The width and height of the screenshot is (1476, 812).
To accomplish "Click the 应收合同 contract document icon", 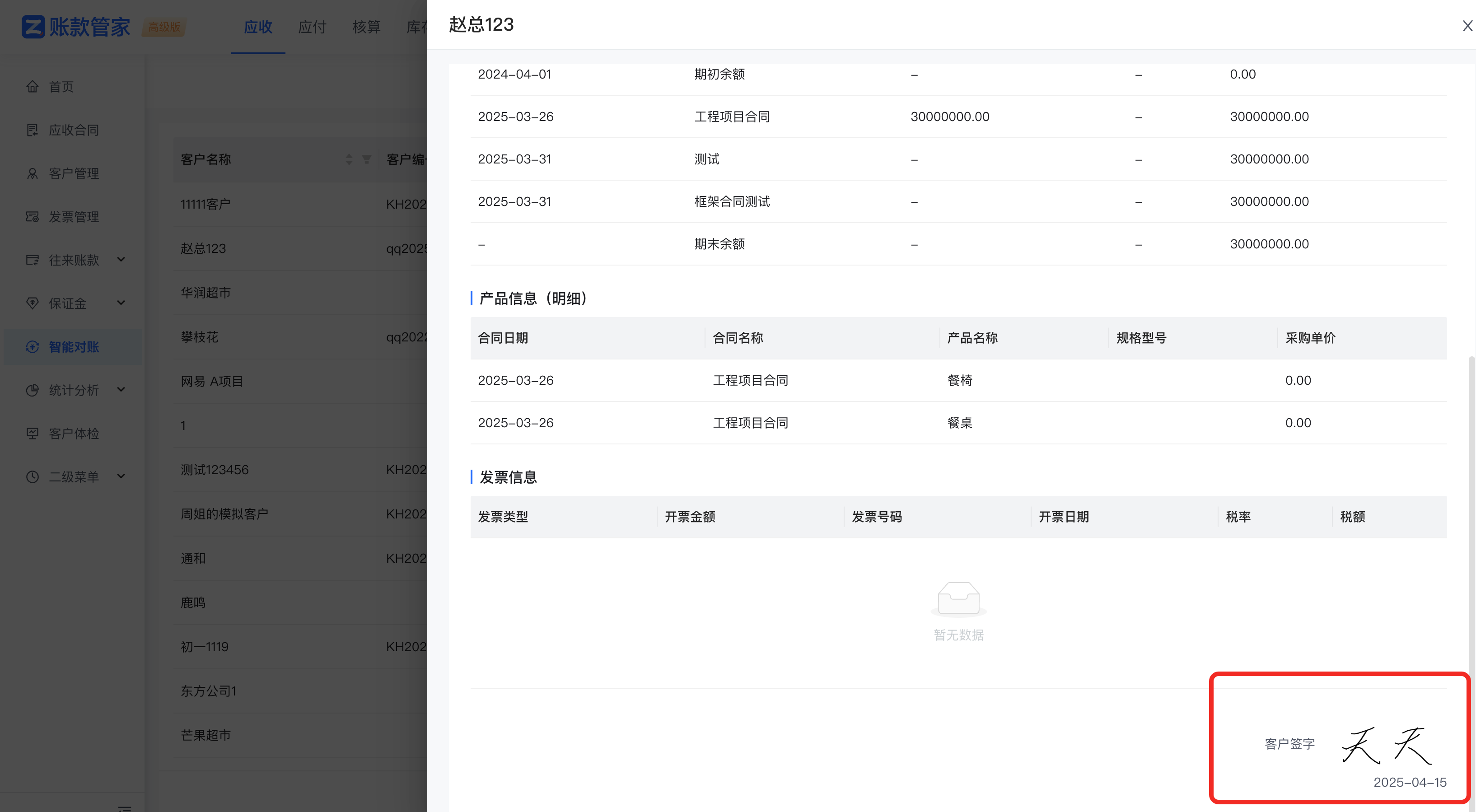I will [x=33, y=130].
